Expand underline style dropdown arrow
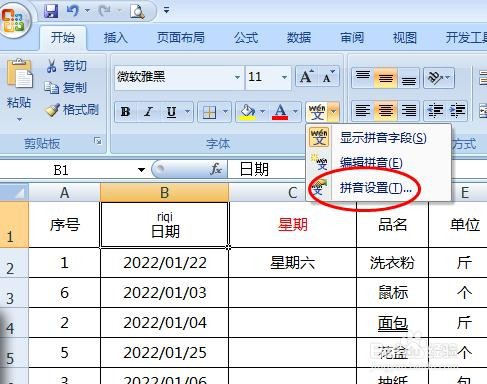This screenshot has width=487, height=384. point(187,112)
